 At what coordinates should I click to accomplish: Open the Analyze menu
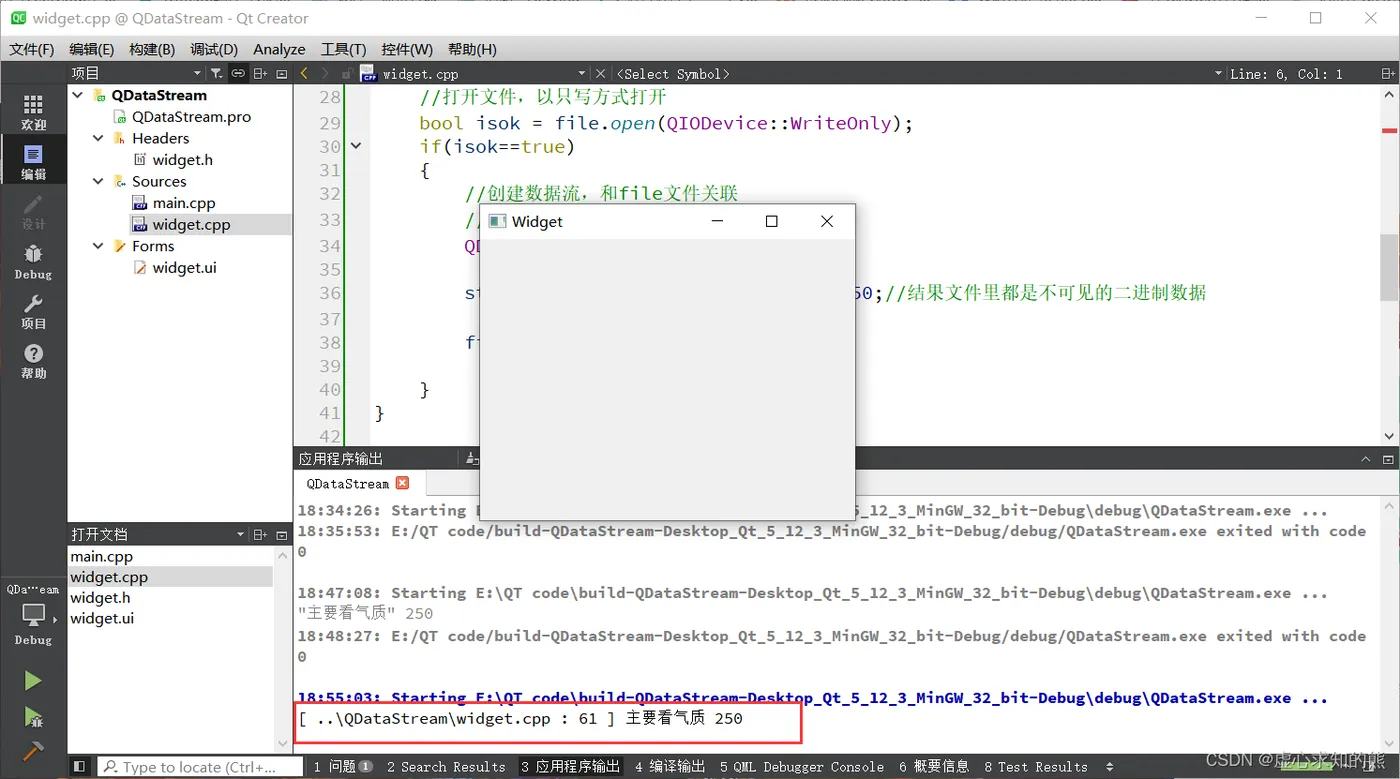click(279, 49)
